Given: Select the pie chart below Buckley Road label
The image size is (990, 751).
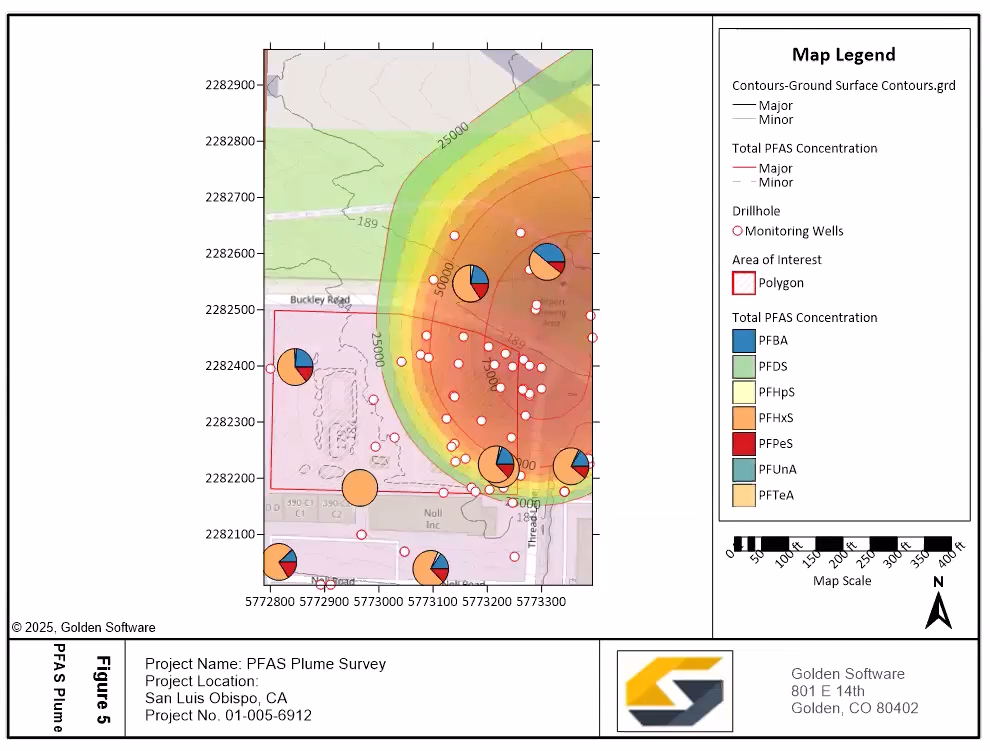Looking at the screenshot, I should pyautogui.click(x=295, y=367).
